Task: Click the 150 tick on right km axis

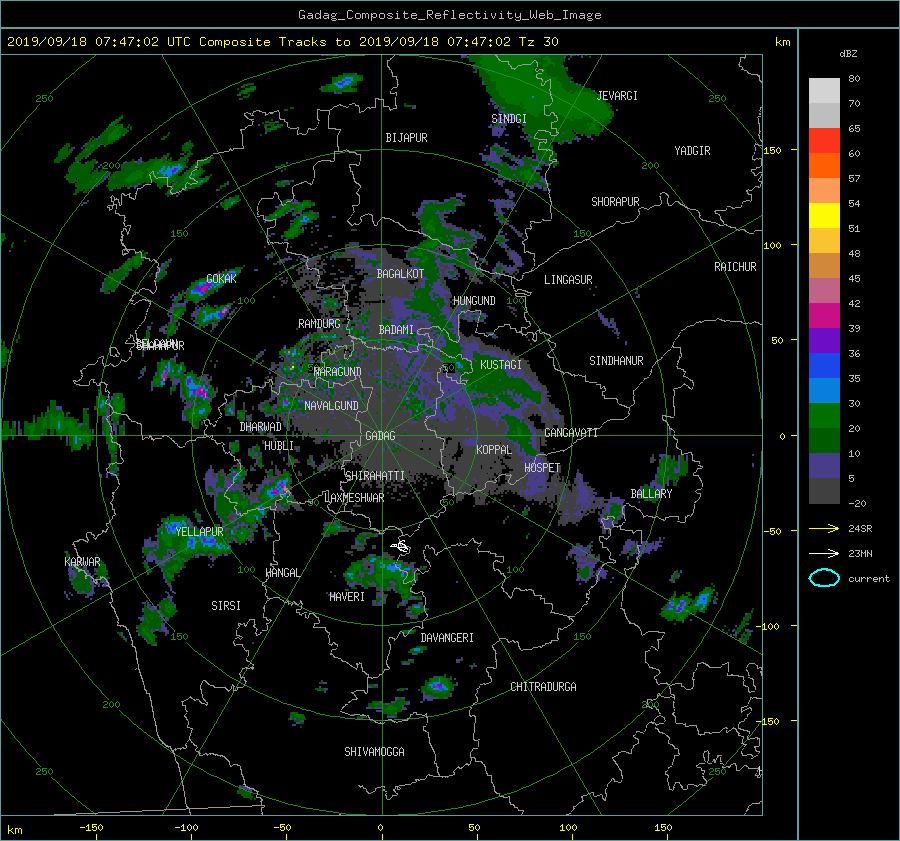Action: click(x=773, y=150)
